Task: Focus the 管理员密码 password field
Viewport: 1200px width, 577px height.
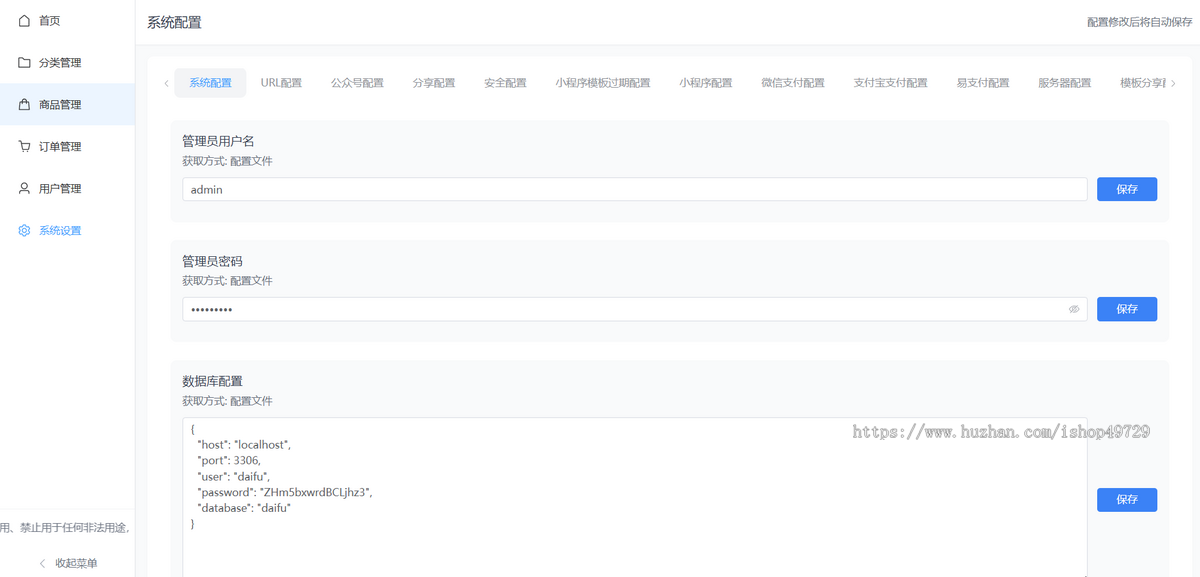Action: tap(635, 309)
